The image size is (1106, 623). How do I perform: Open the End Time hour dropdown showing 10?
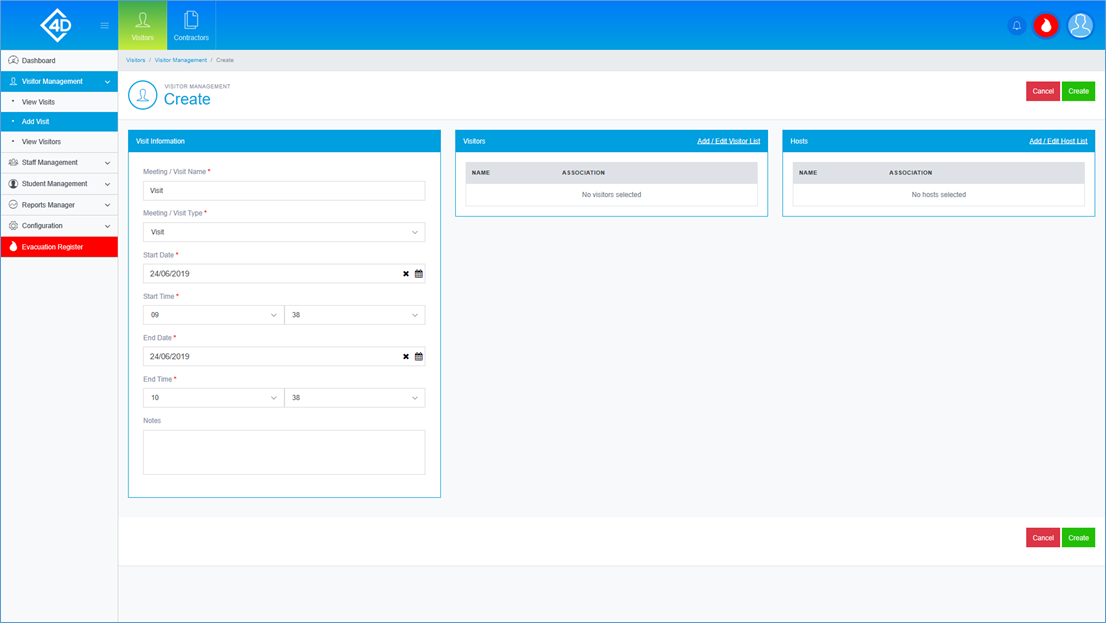pos(213,398)
